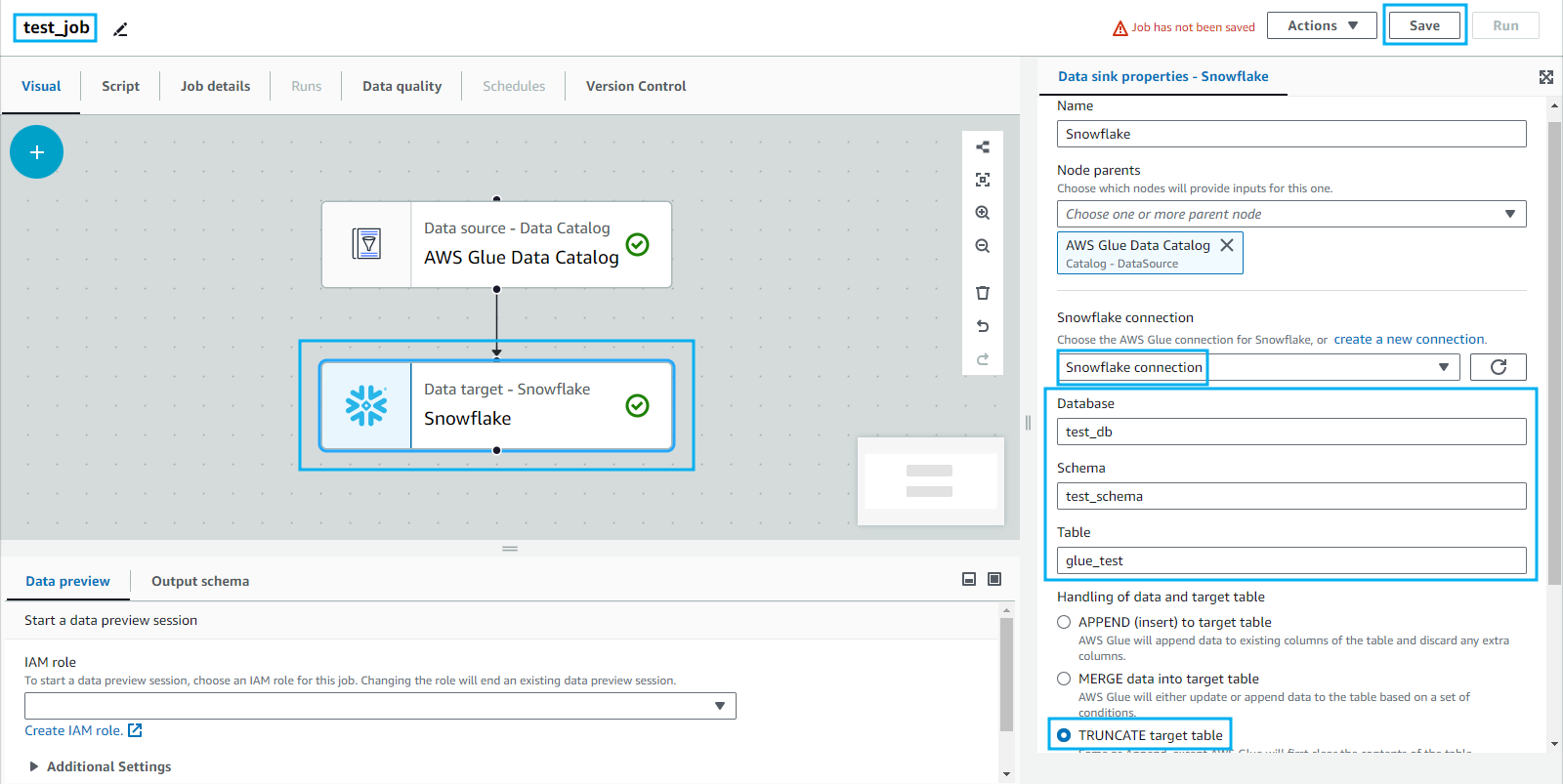Open the Snowflake connection dropdown

point(1258,367)
